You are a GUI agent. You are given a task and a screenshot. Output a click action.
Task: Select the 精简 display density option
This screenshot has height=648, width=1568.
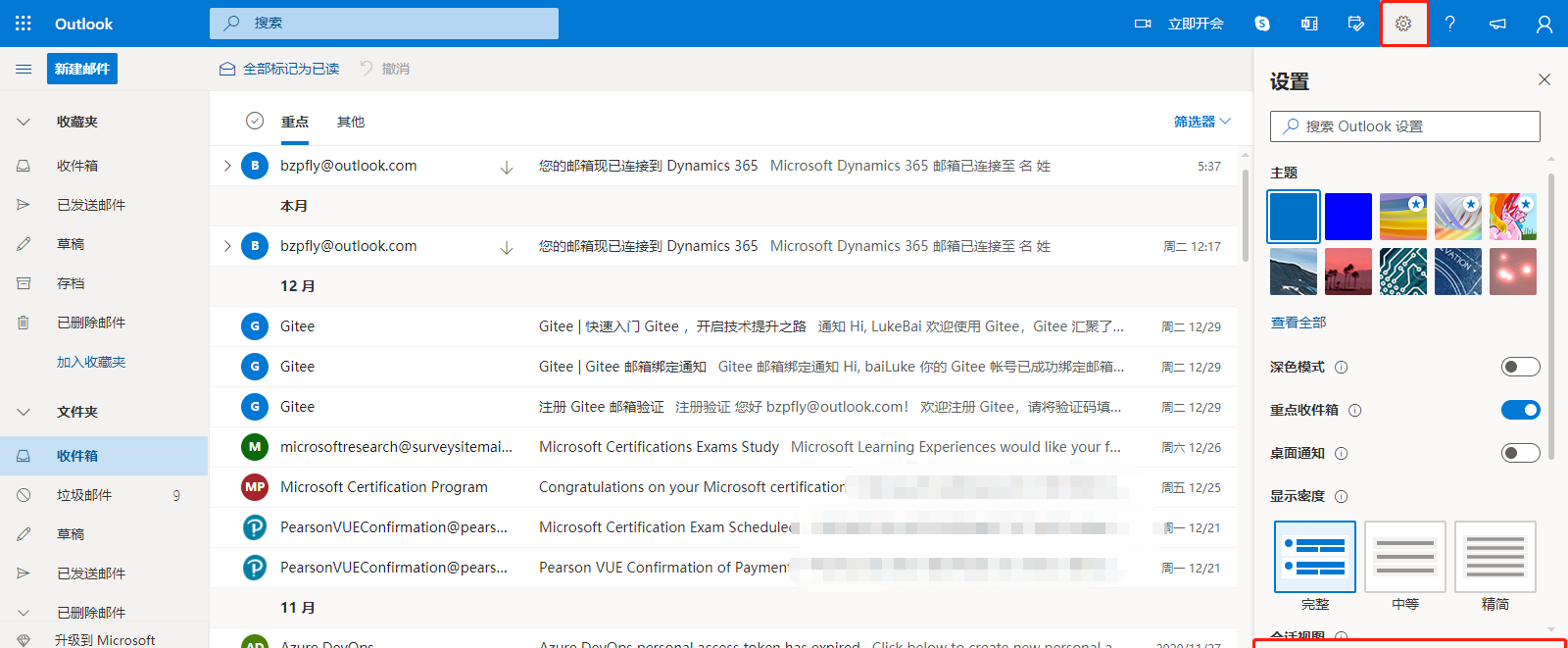[1495, 557]
